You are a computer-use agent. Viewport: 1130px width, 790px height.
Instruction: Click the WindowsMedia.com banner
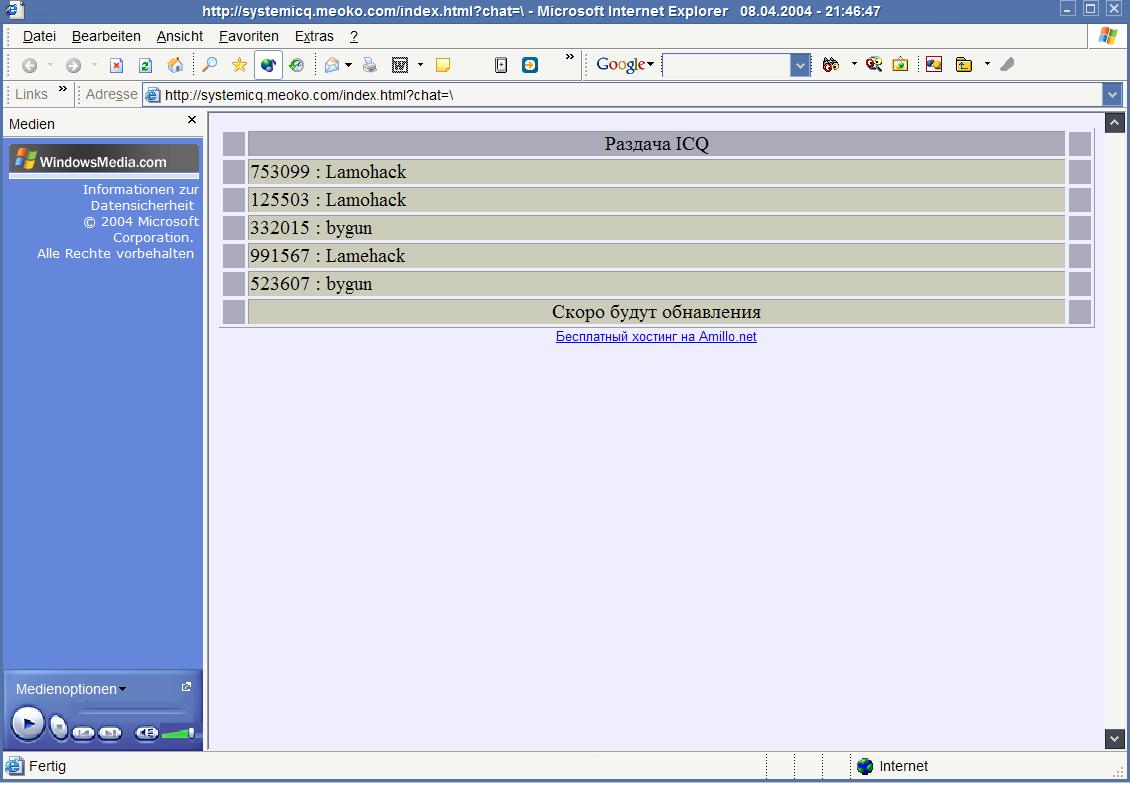point(104,161)
